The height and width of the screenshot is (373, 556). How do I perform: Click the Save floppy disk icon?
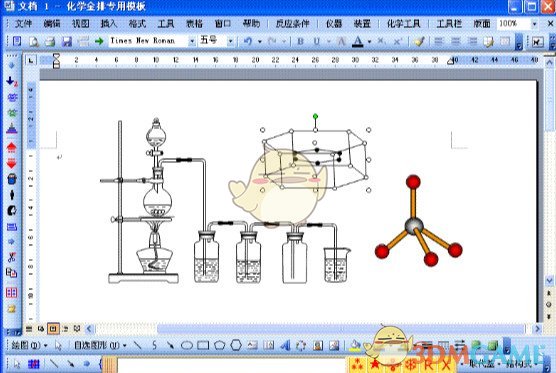[x=67, y=41]
